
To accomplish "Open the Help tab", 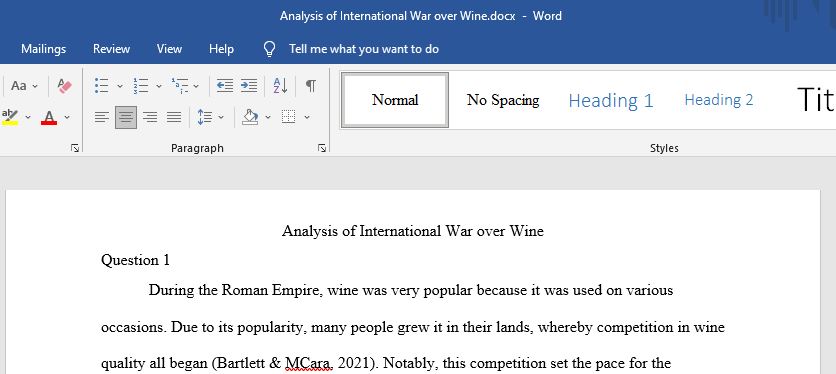I will (221, 49).
